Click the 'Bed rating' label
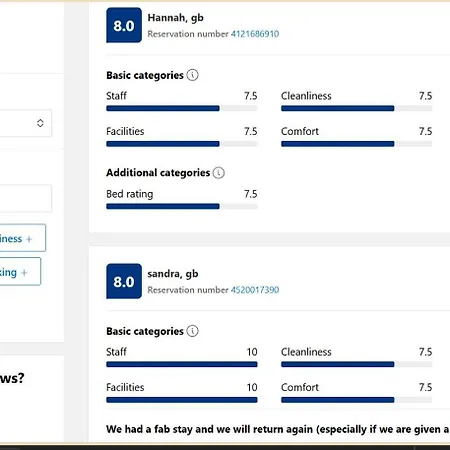This screenshot has height=450, width=450. [x=130, y=194]
